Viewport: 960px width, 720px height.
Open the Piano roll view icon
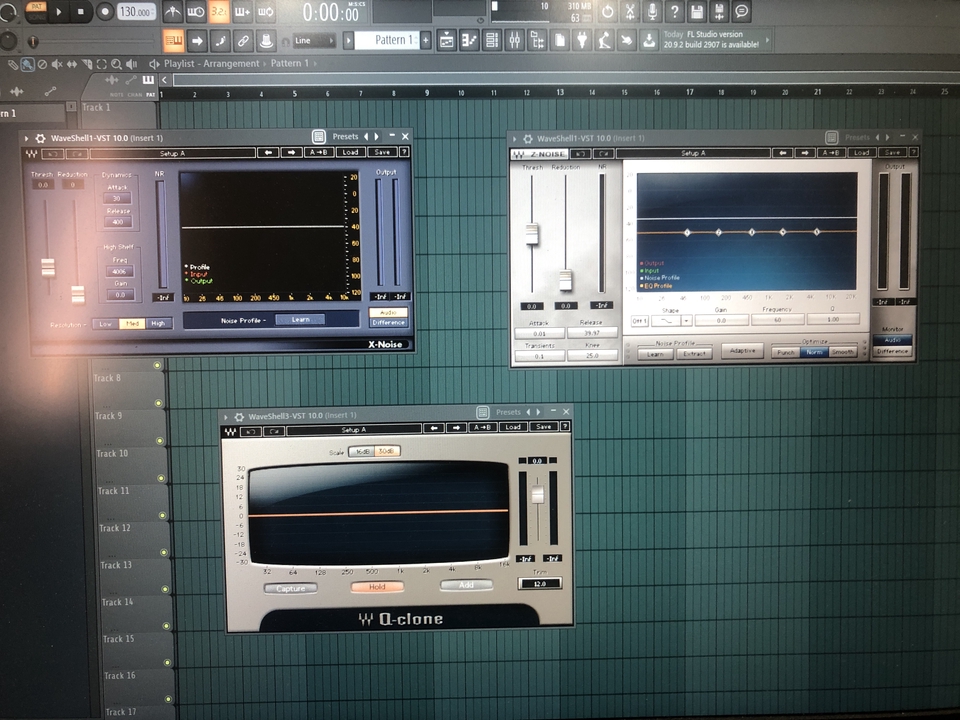[x=470, y=41]
